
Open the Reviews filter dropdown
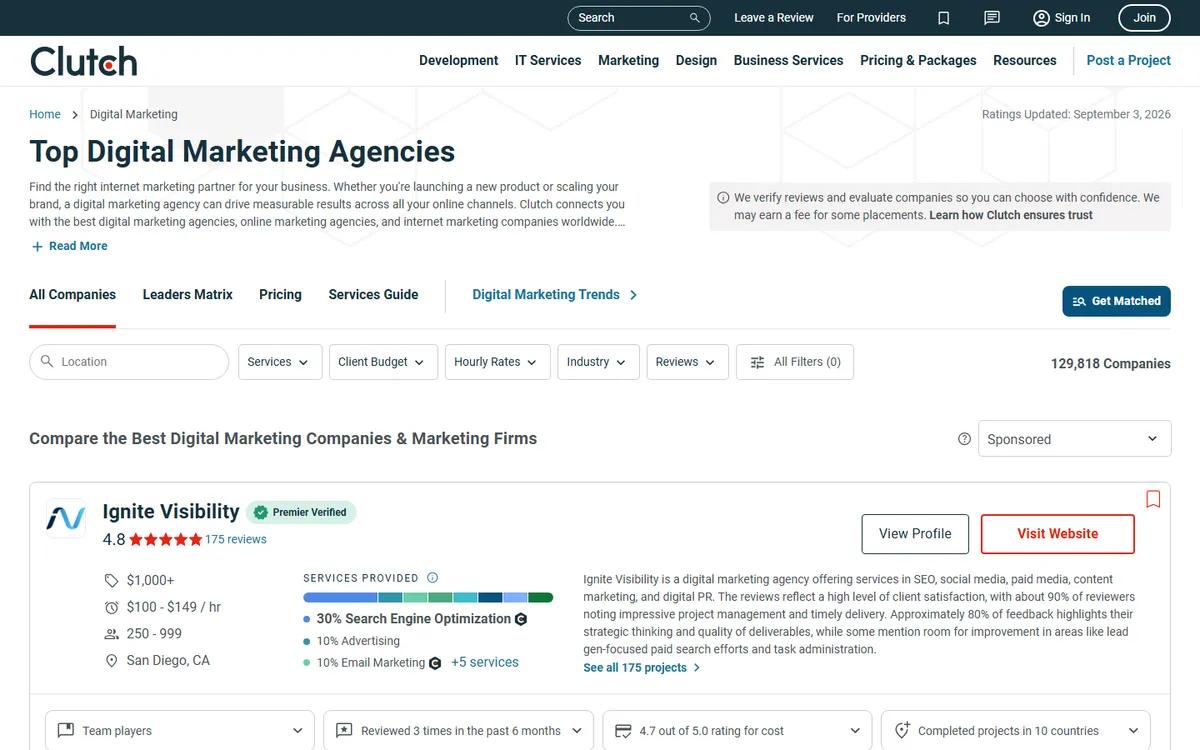(687, 362)
